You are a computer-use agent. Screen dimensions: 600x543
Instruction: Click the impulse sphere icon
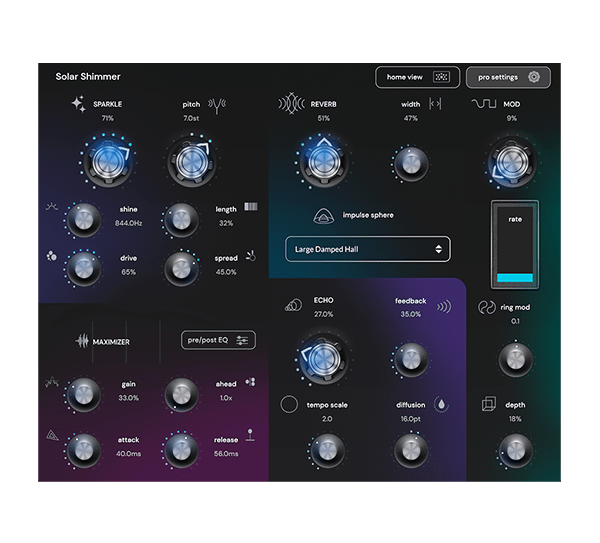[x=325, y=215]
